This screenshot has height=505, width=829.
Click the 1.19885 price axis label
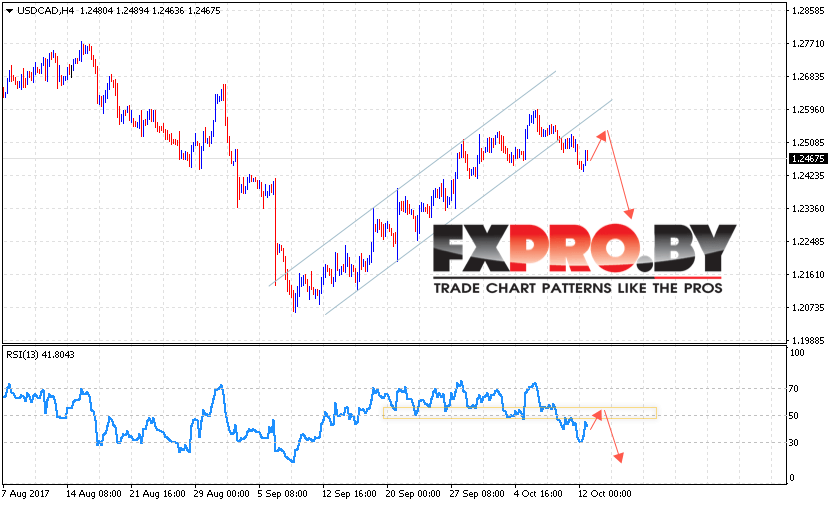pos(808,340)
